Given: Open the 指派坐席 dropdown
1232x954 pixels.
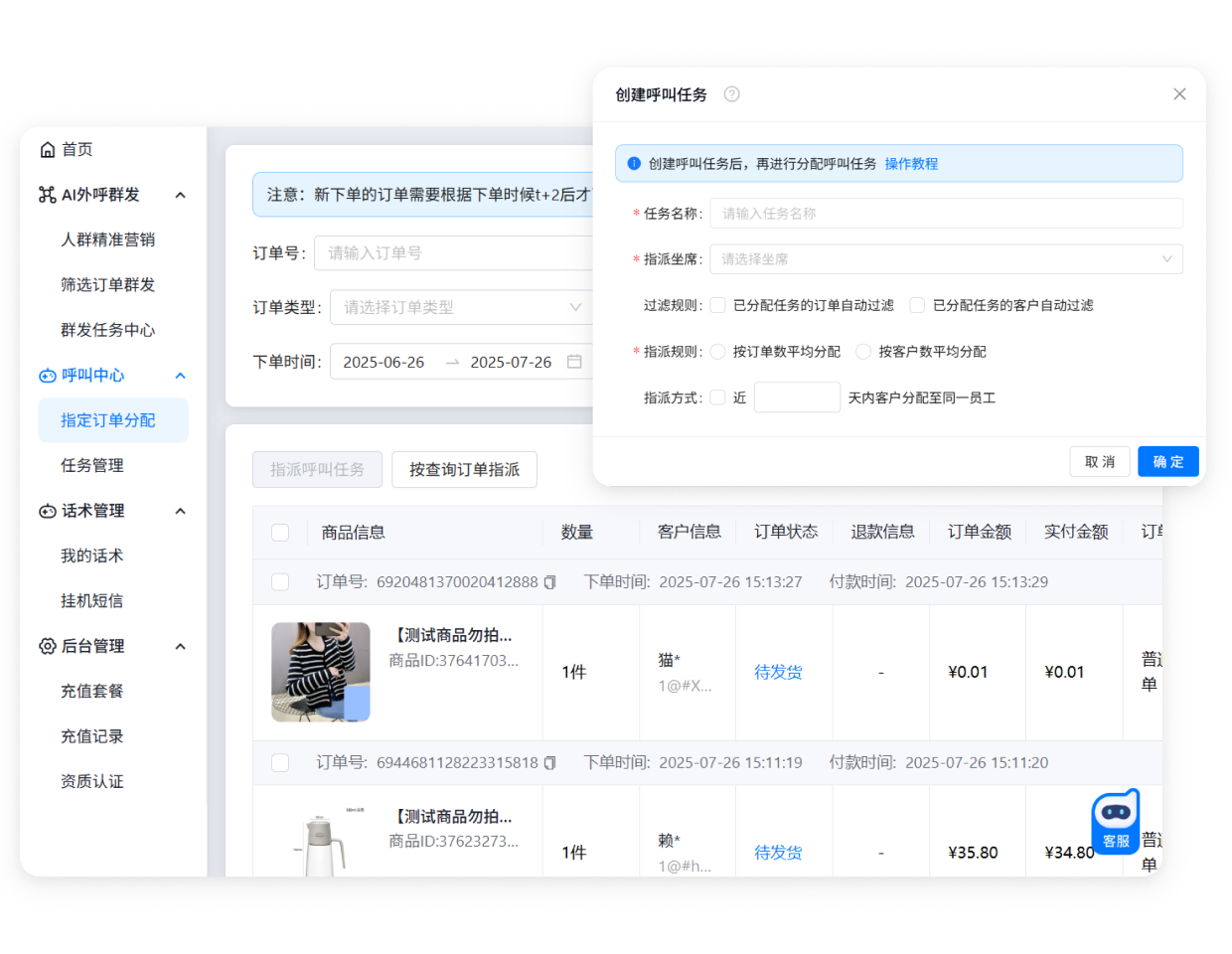Looking at the screenshot, I should click(944, 259).
